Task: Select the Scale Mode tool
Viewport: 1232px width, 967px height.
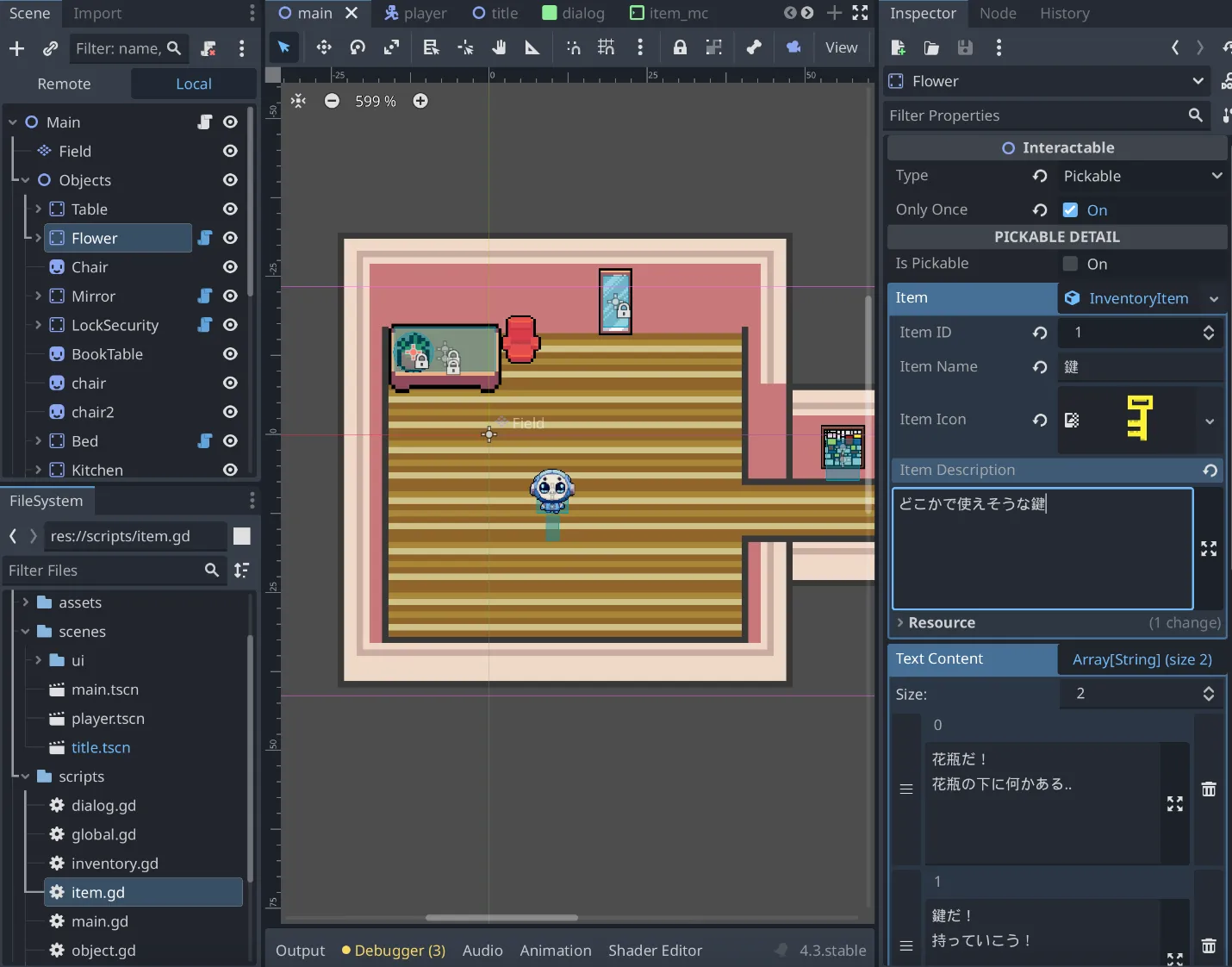Action: [391, 47]
